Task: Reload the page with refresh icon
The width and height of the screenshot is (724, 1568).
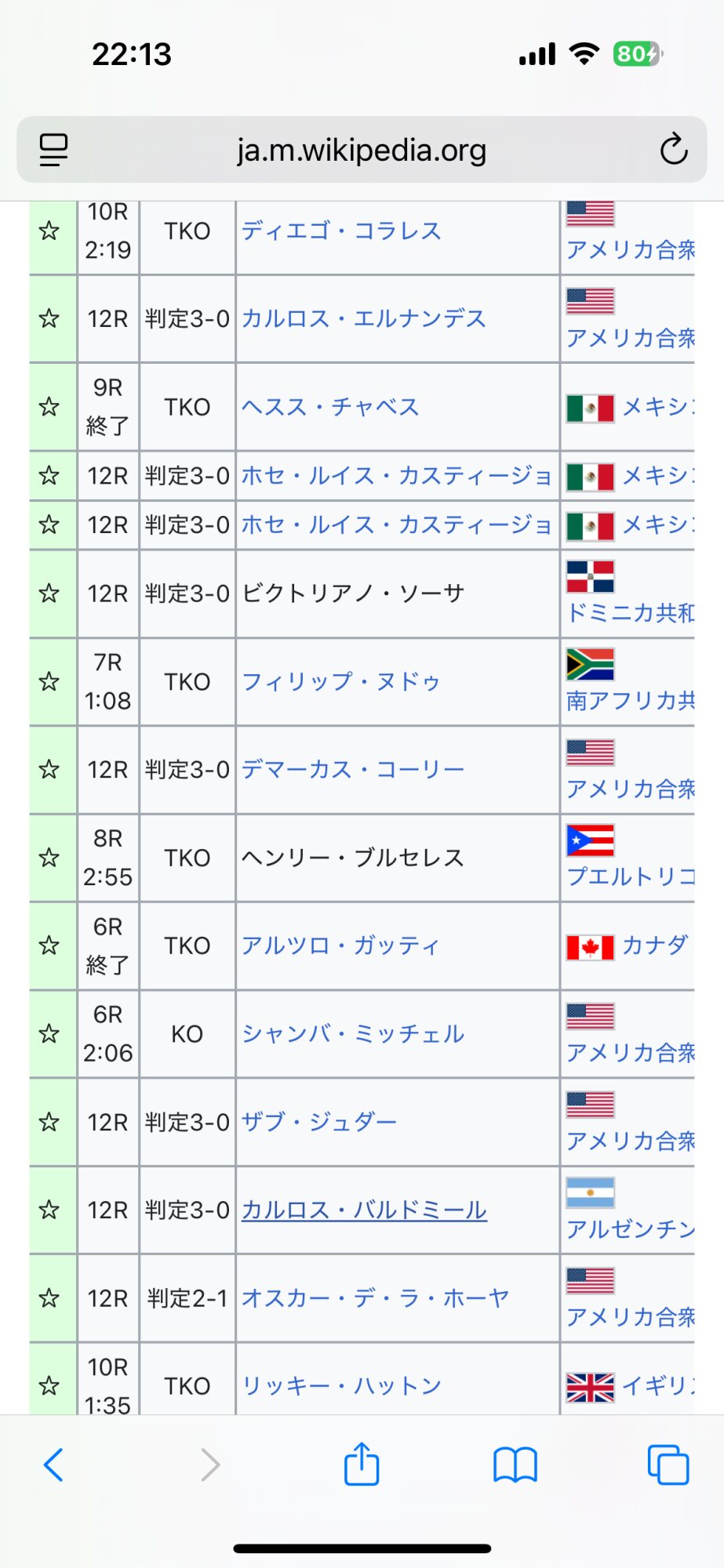Action: (x=673, y=149)
